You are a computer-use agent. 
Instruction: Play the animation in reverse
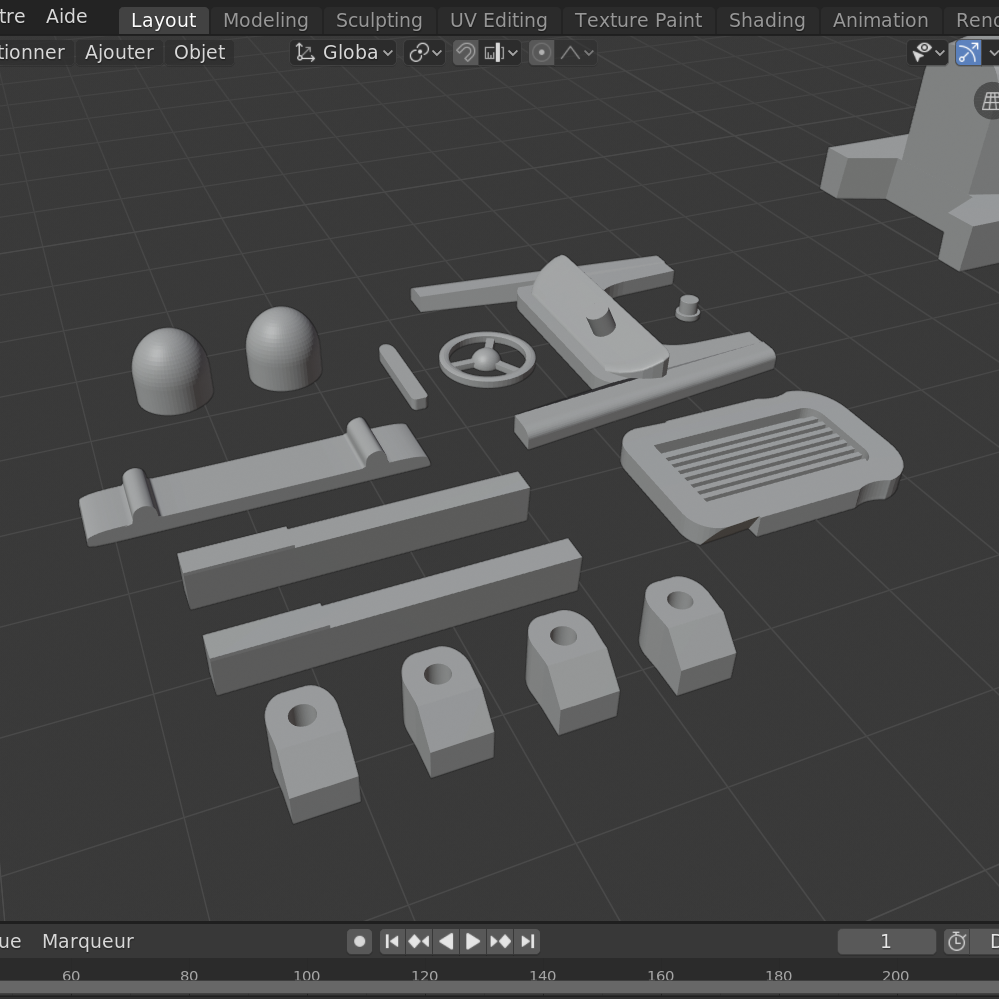[446, 942]
